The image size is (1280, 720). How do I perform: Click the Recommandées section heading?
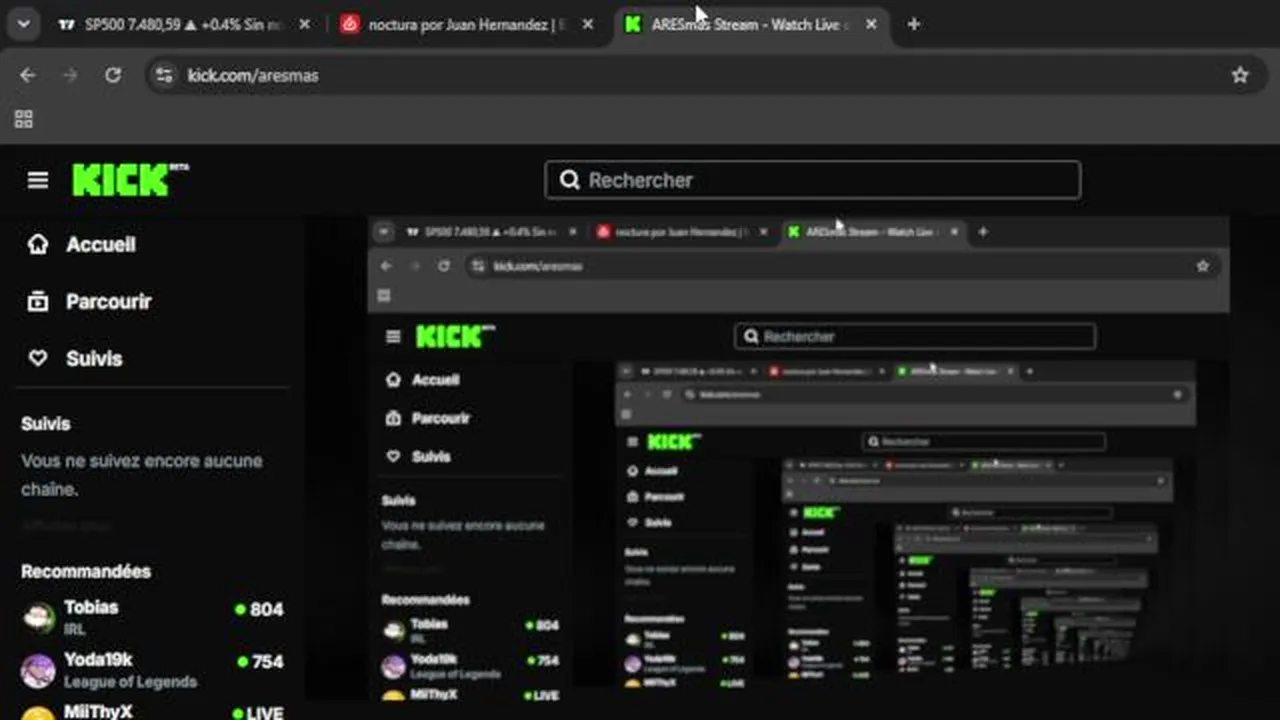86,572
